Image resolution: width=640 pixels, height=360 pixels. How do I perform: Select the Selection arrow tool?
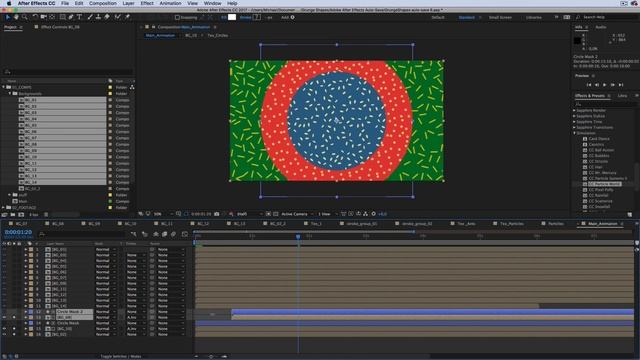[x=7, y=17]
